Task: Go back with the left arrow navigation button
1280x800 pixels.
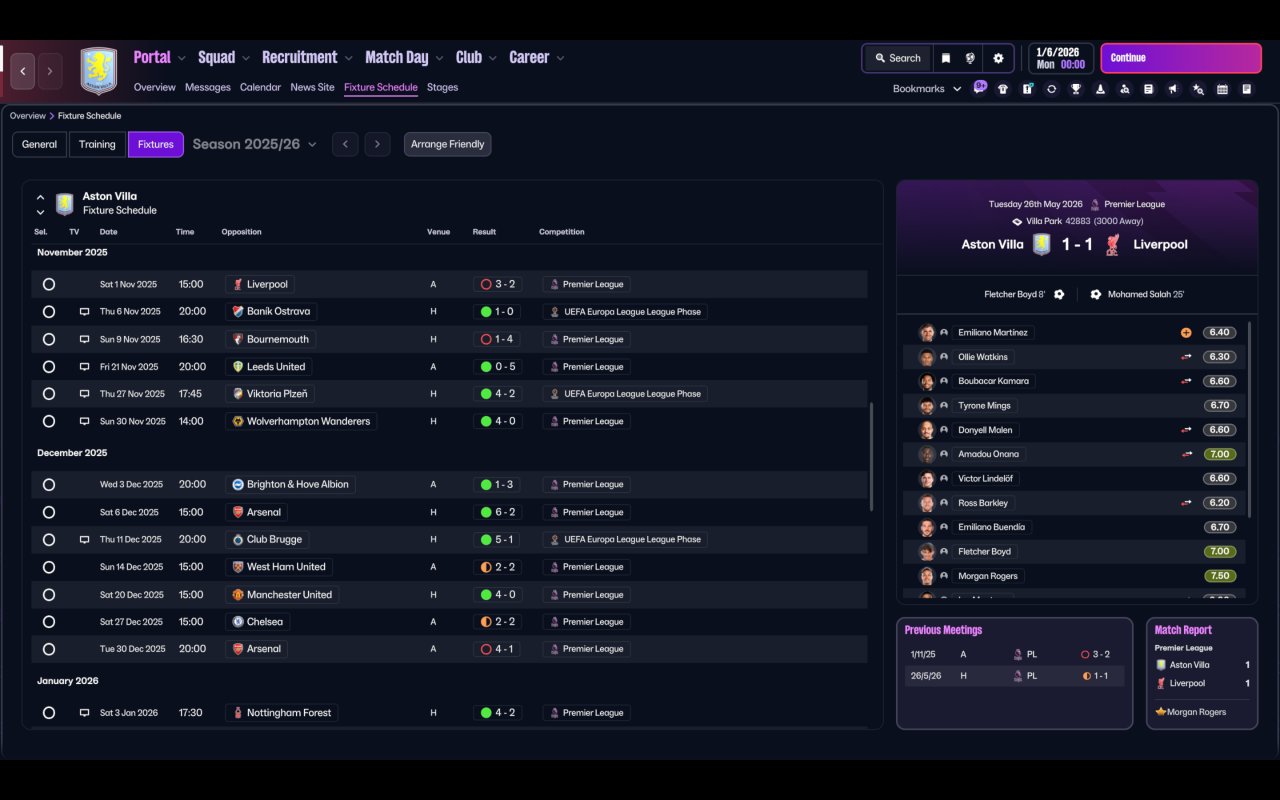Action: coord(23,71)
